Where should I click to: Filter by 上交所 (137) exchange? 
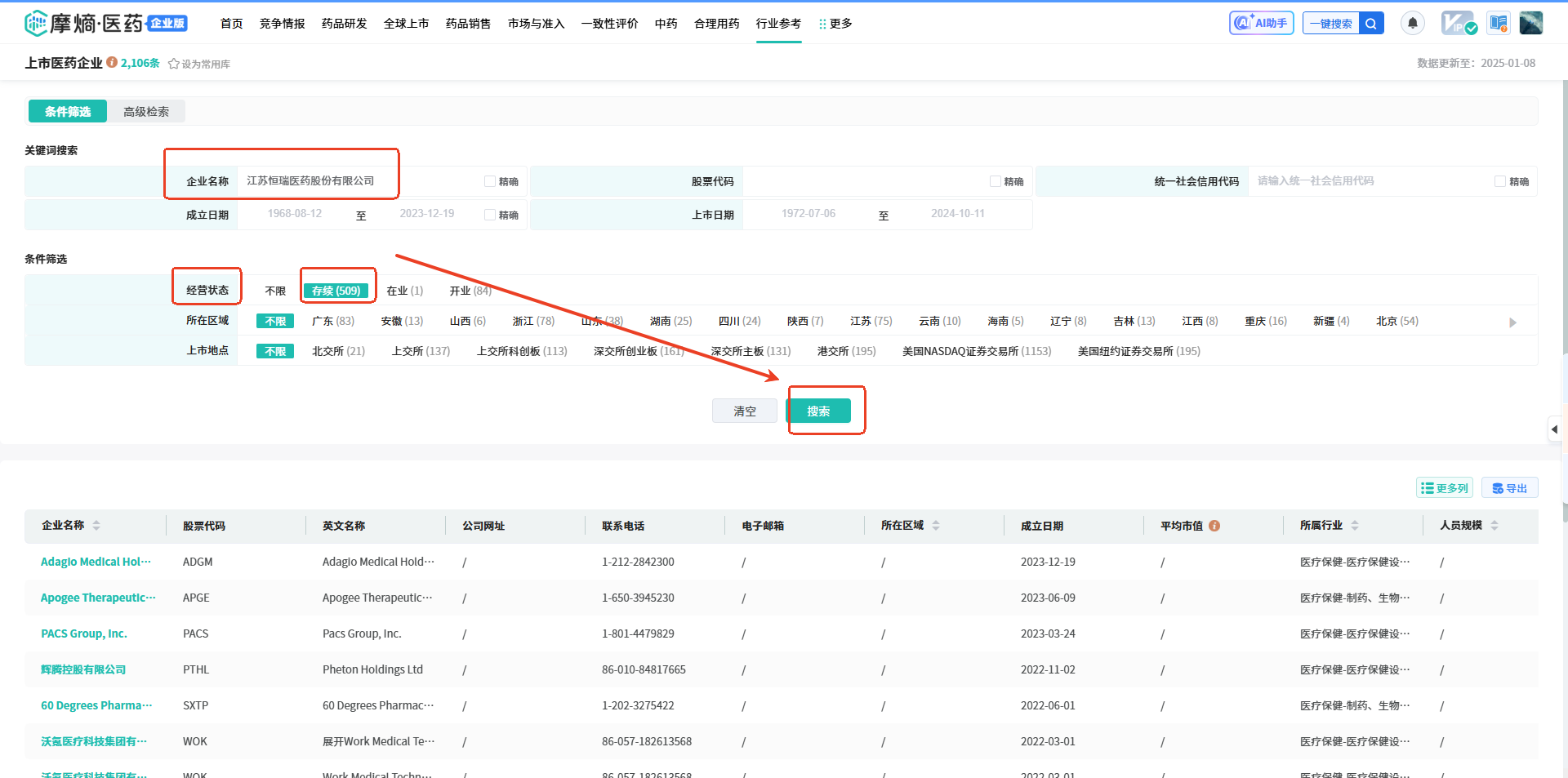tap(421, 351)
